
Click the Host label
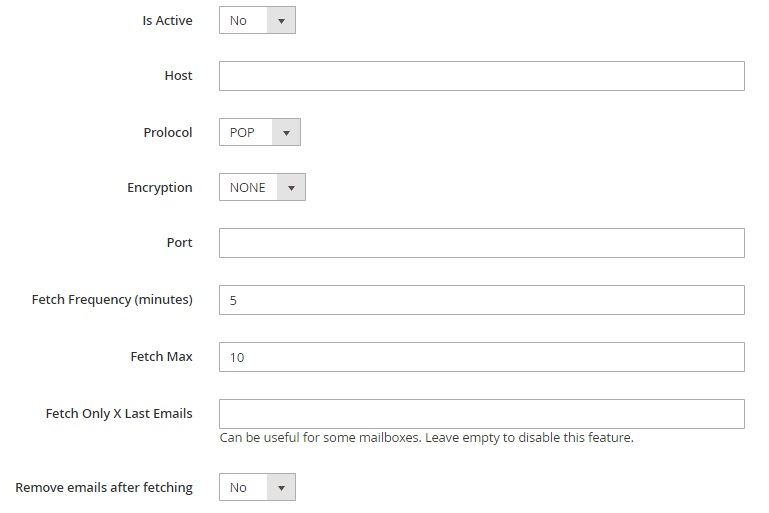point(179,76)
